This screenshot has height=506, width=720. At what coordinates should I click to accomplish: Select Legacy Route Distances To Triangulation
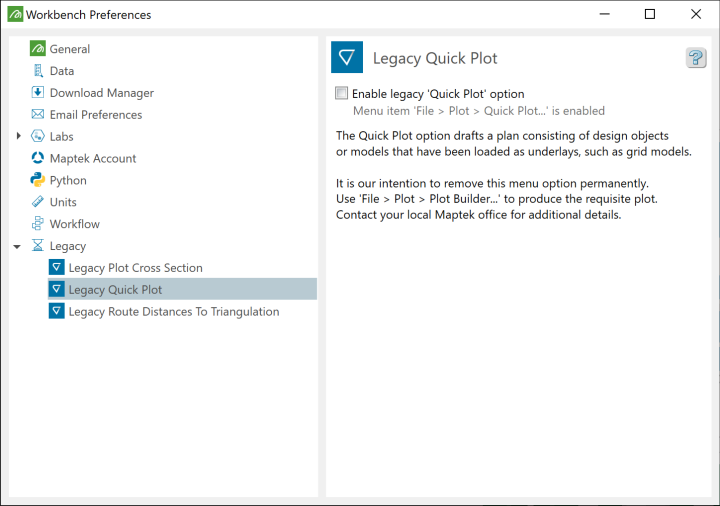173,312
